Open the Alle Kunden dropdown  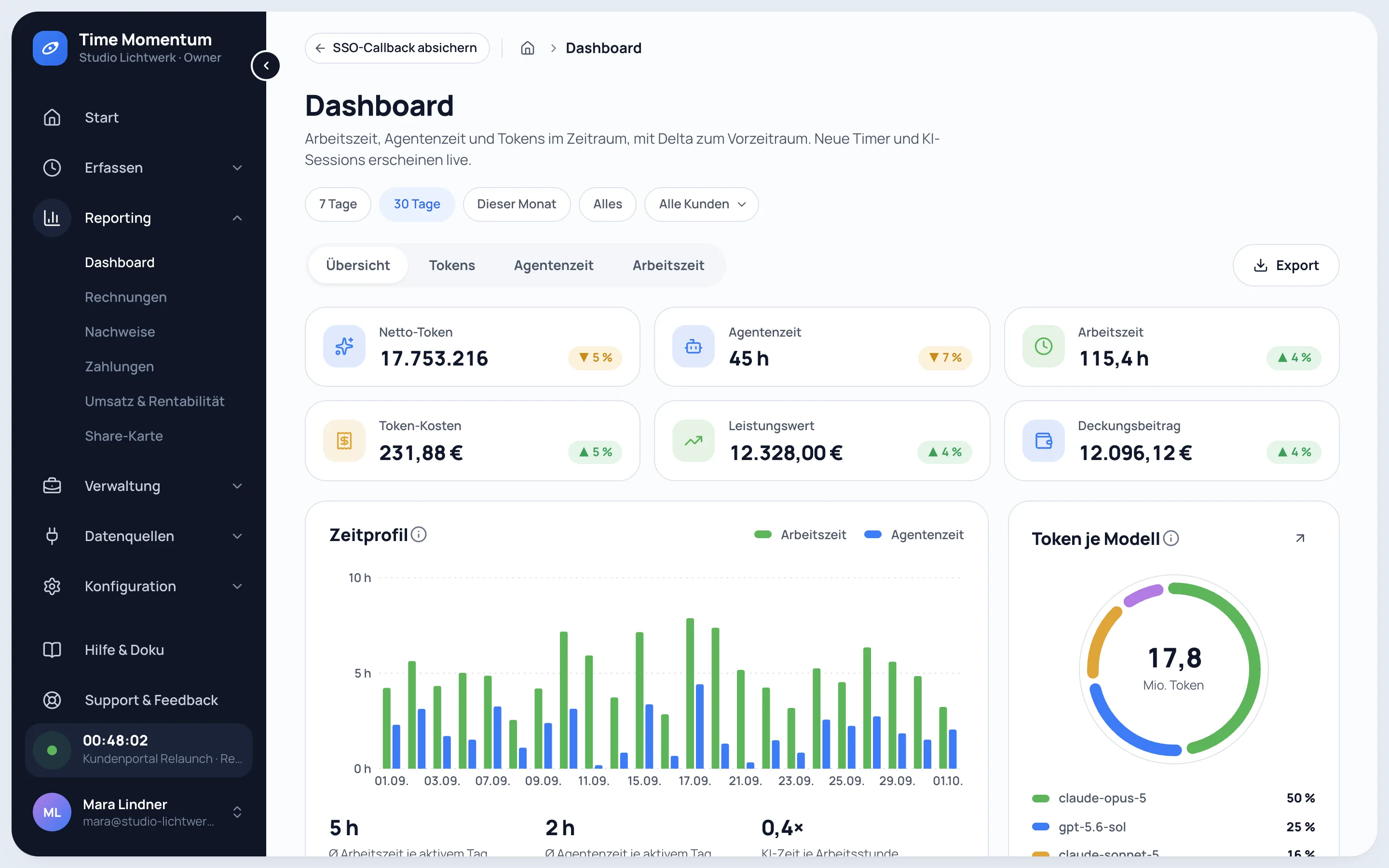coord(701,204)
